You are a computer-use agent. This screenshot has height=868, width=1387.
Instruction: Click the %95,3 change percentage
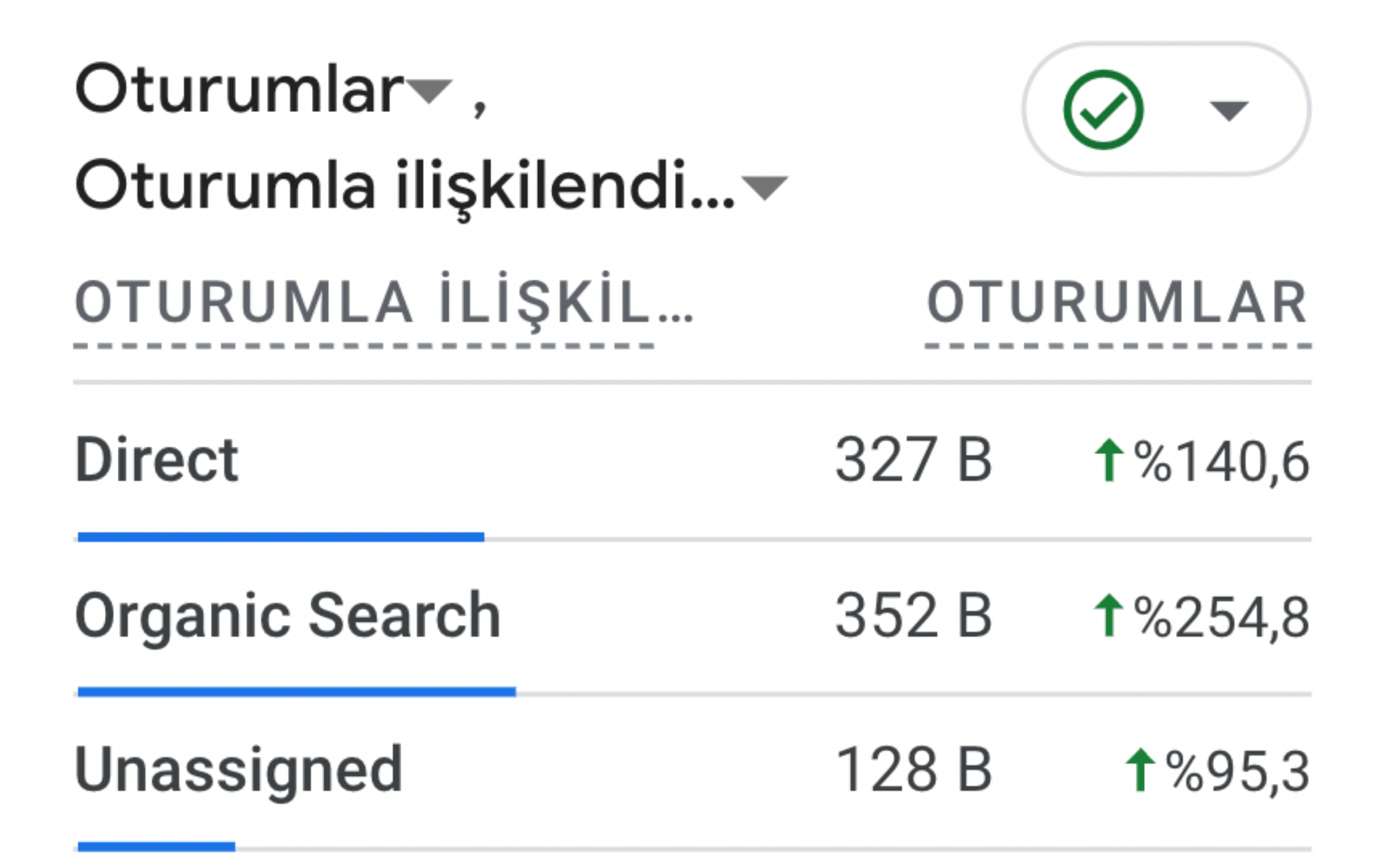(x=1237, y=771)
